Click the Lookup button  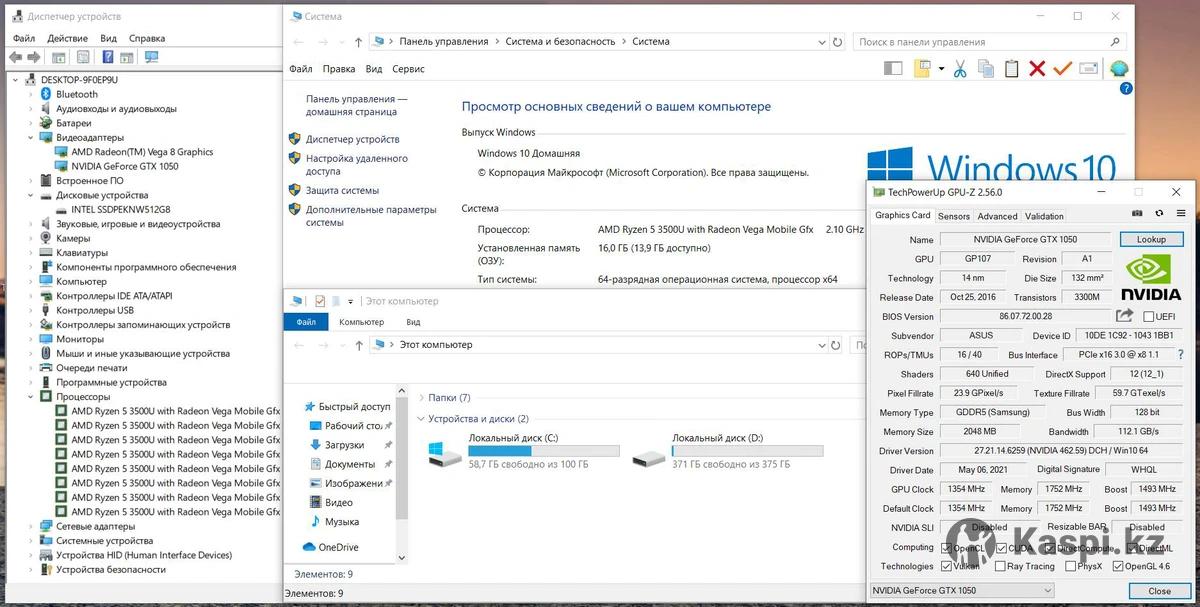click(x=1151, y=240)
